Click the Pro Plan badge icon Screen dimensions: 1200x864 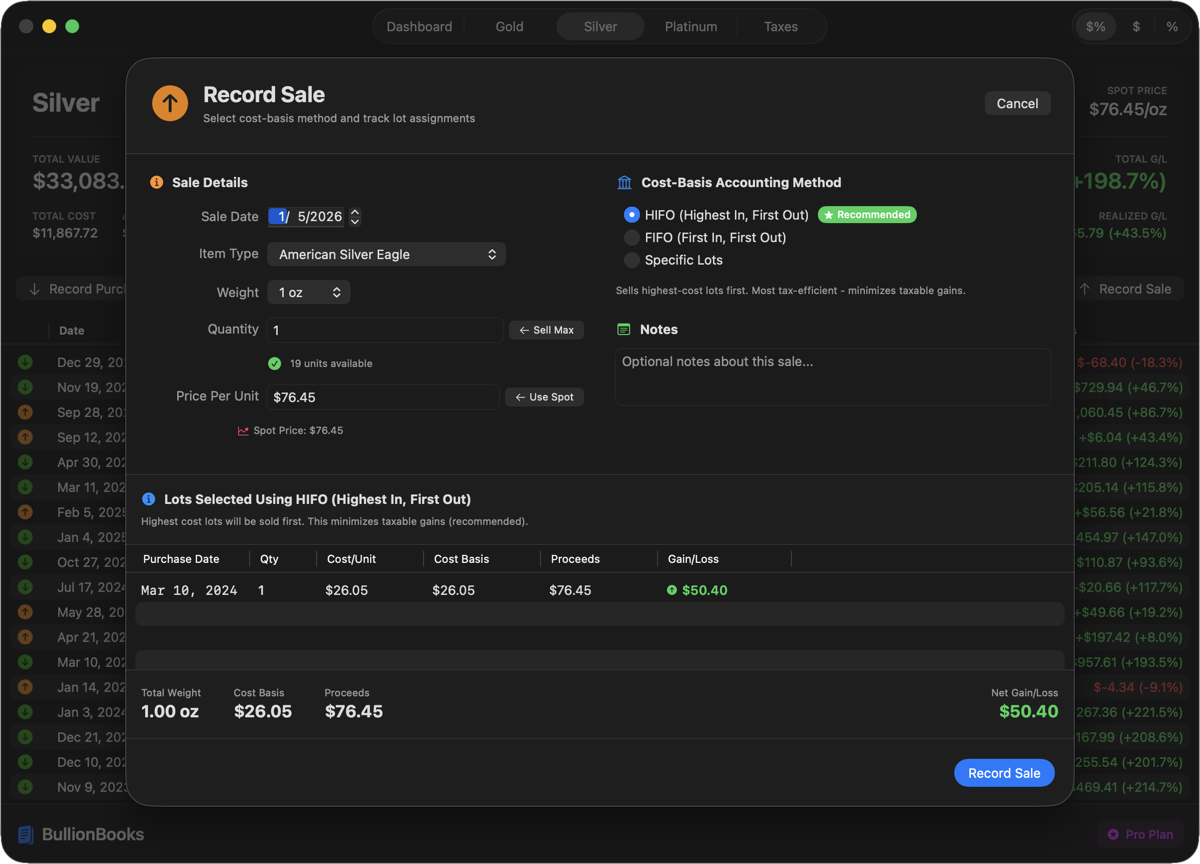point(1113,834)
